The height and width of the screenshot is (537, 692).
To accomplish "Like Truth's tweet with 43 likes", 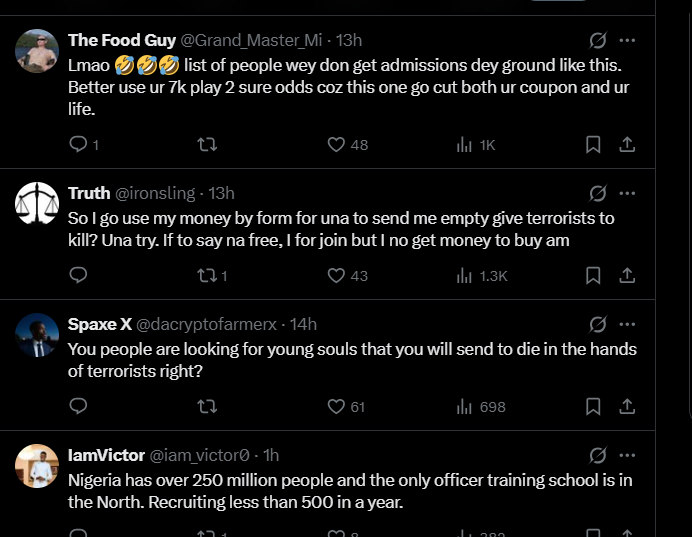I will click(337, 275).
